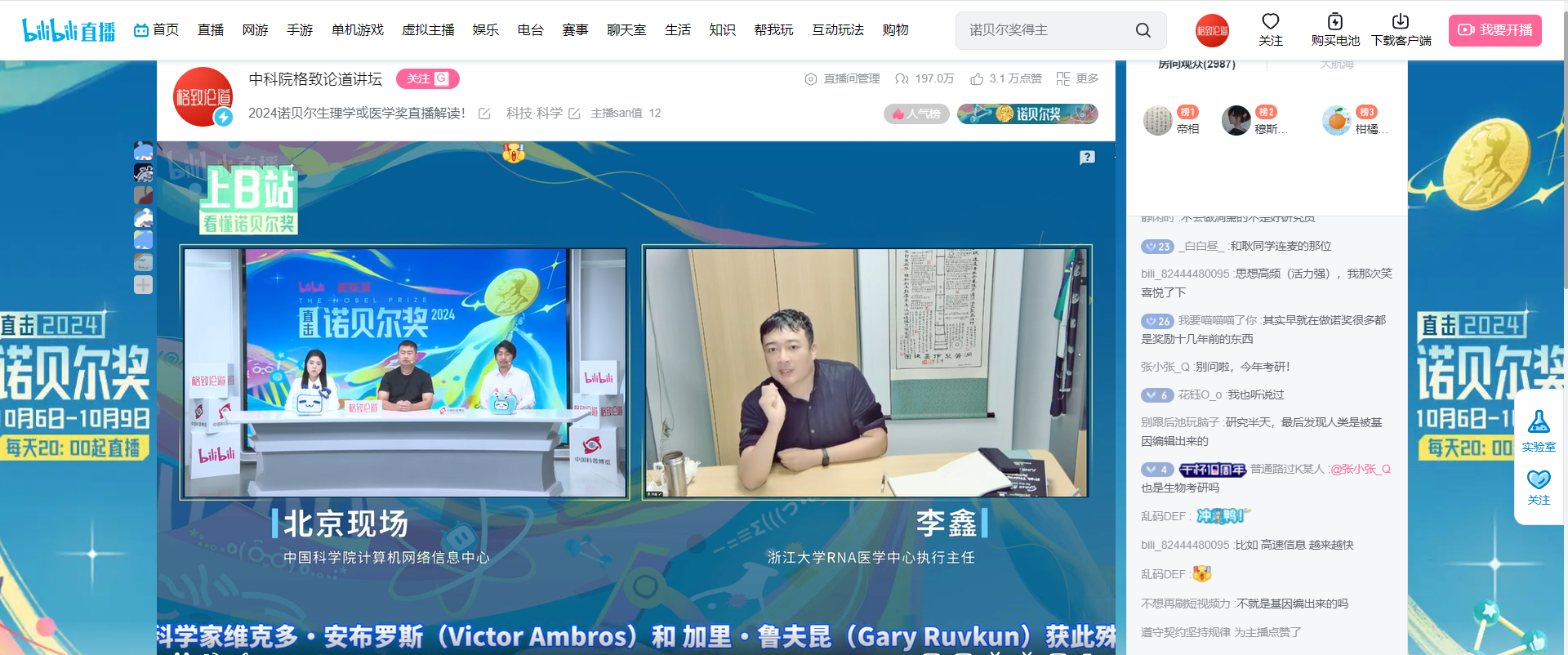This screenshot has height=655, width=1568.
Task: Click the 我要开播 button
Action: point(1494,30)
